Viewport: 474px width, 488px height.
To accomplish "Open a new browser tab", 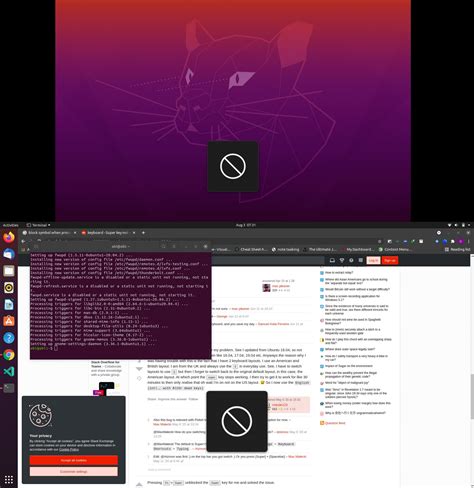I will 143,233.
